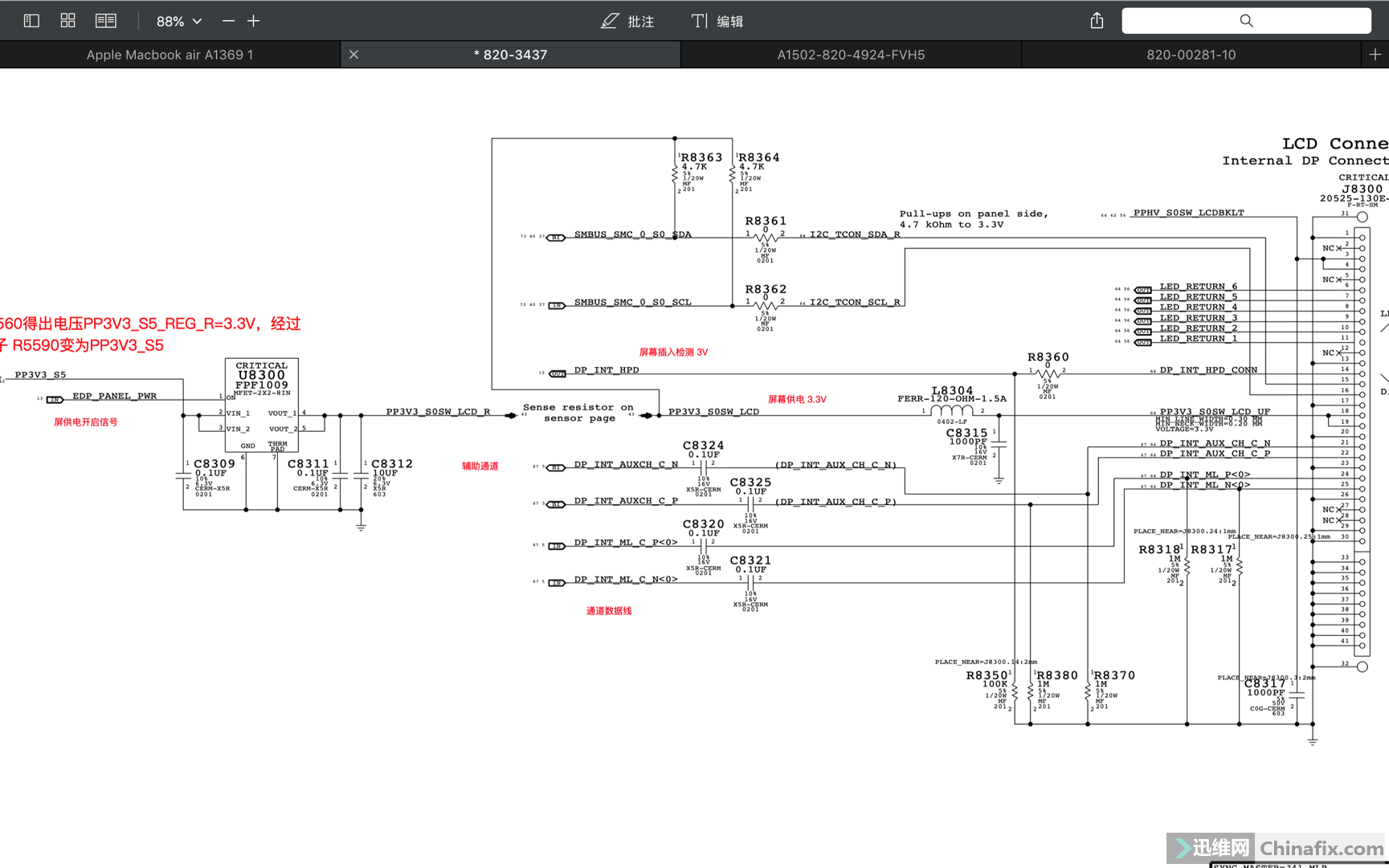Switch to Apple Macbook air A1369 1 tab
This screenshot has height=868, width=1389.
(x=170, y=55)
